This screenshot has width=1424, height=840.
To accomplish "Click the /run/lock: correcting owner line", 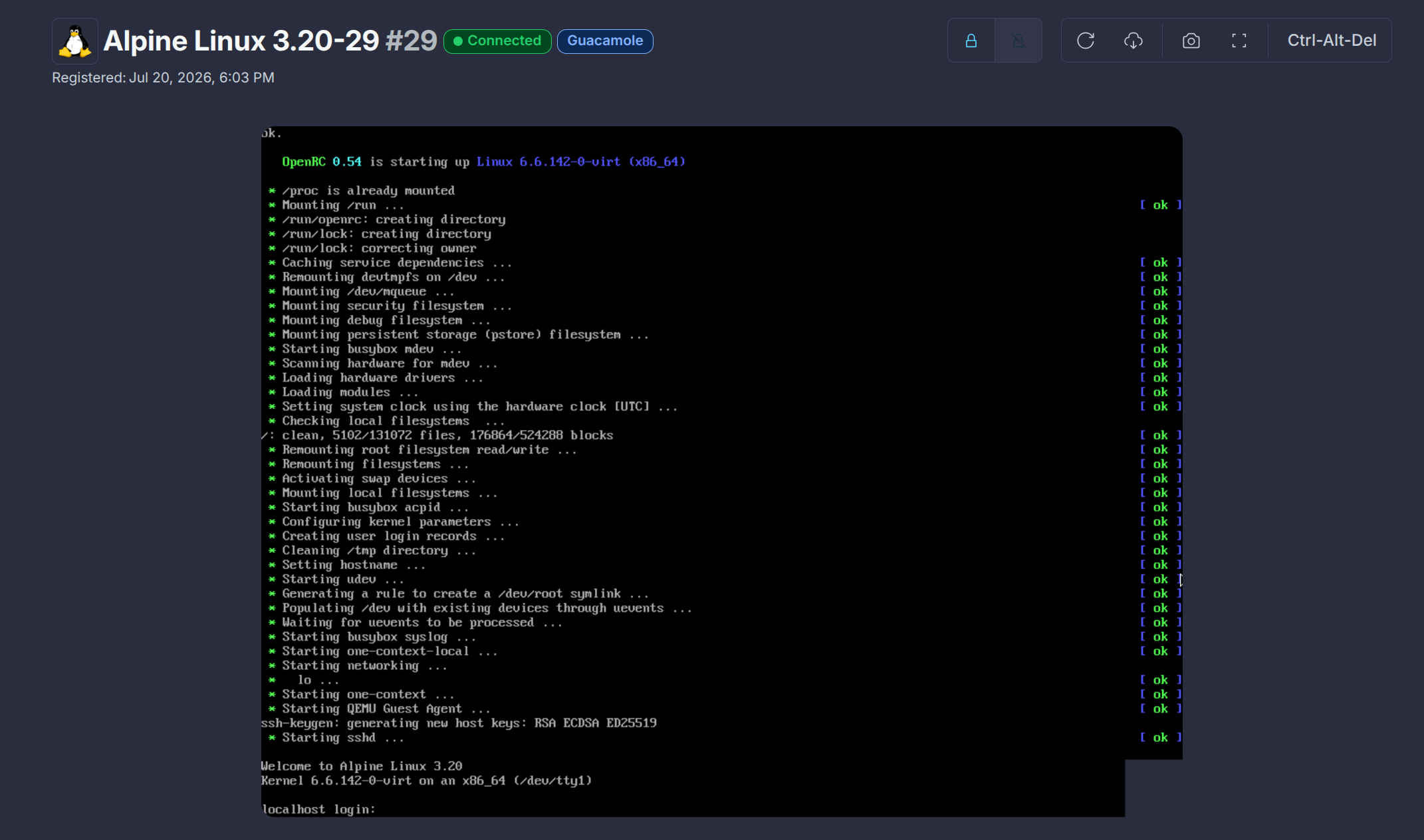I will tap(372, 248).
